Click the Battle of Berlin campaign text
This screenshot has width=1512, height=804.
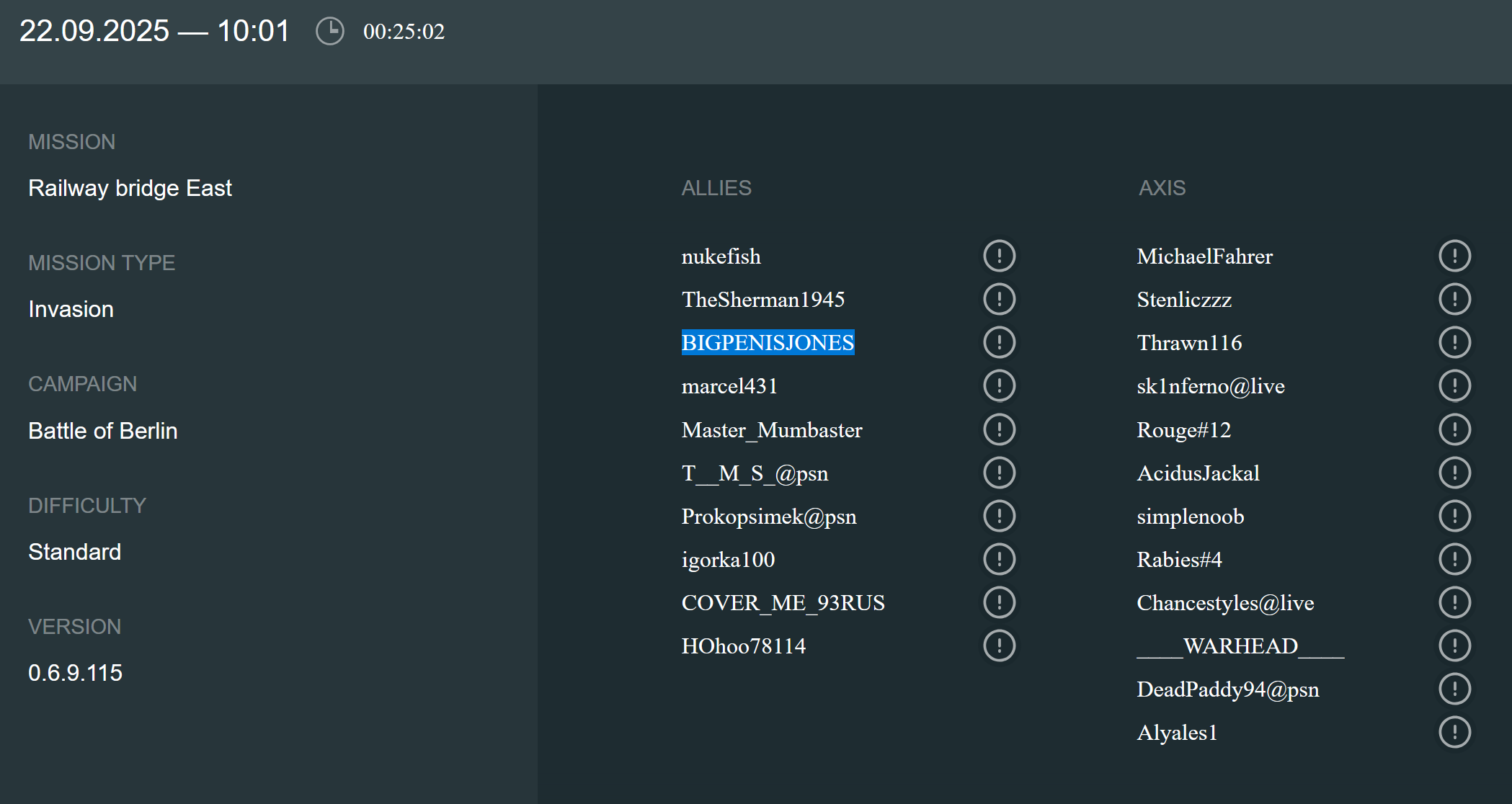tap(102, 431)
